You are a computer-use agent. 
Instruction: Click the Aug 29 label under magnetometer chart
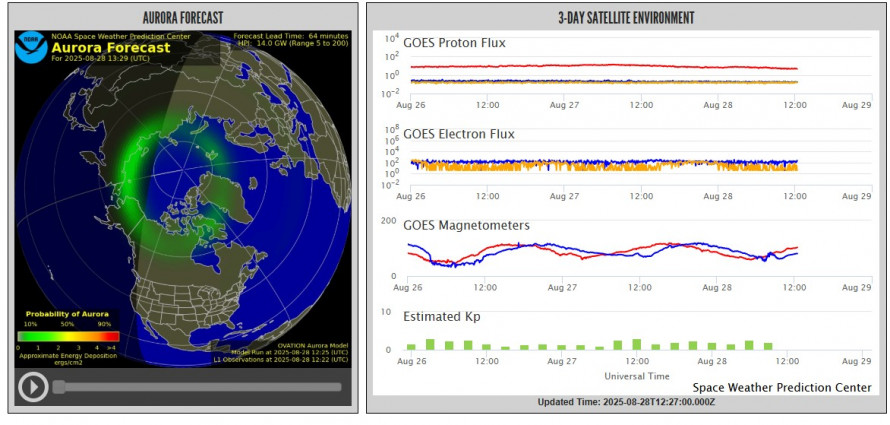coord(857,288)
